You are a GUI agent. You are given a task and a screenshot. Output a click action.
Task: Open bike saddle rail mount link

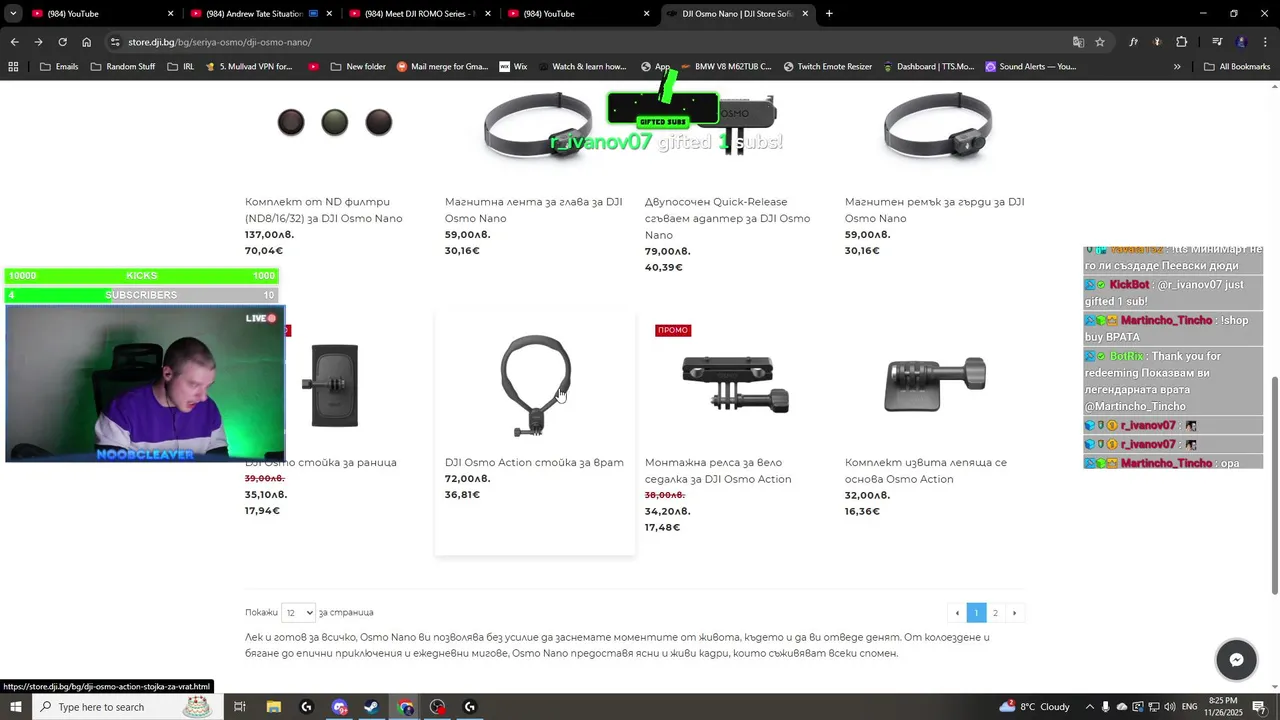[x=718, y=471]
